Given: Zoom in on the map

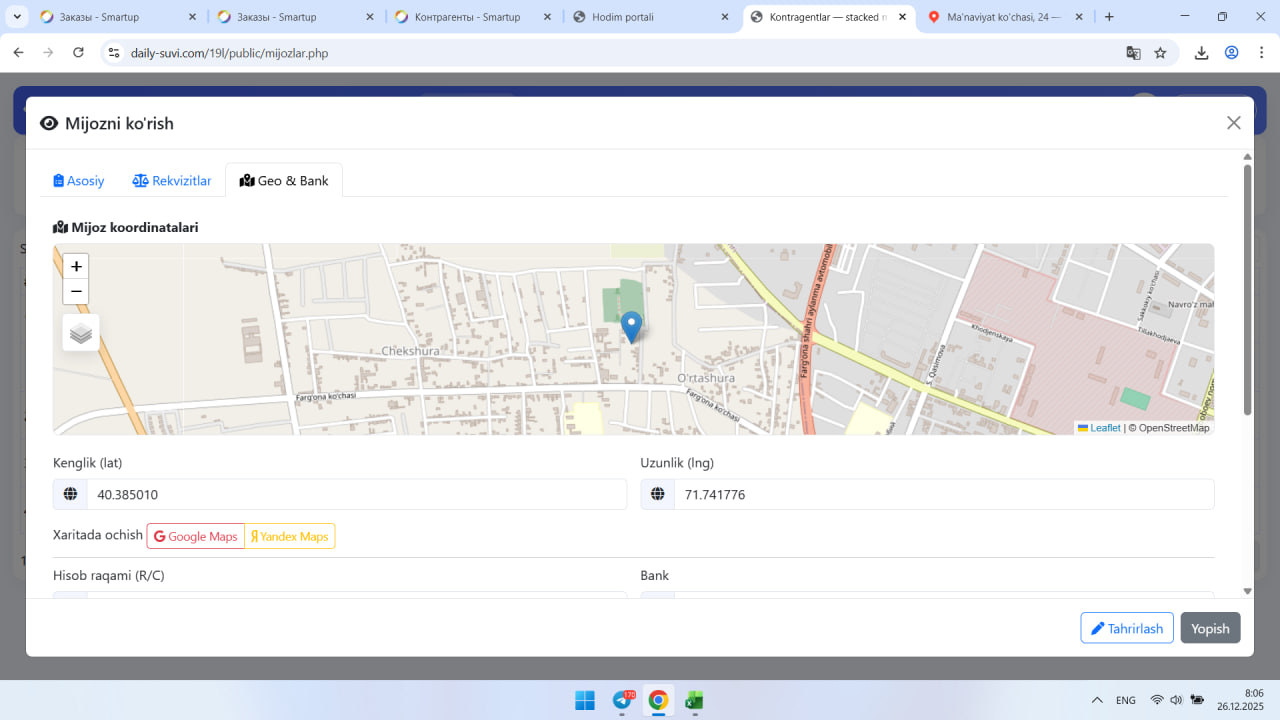Looking at the screenshot, I should click(x=76, y=267).
